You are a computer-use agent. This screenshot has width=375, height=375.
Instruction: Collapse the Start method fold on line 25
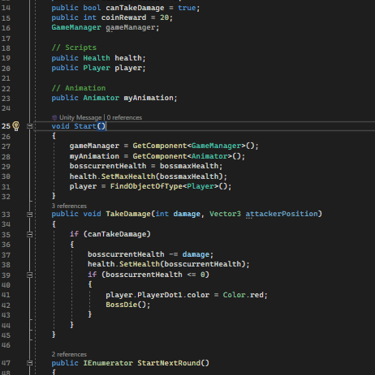(x=30, y=126)
